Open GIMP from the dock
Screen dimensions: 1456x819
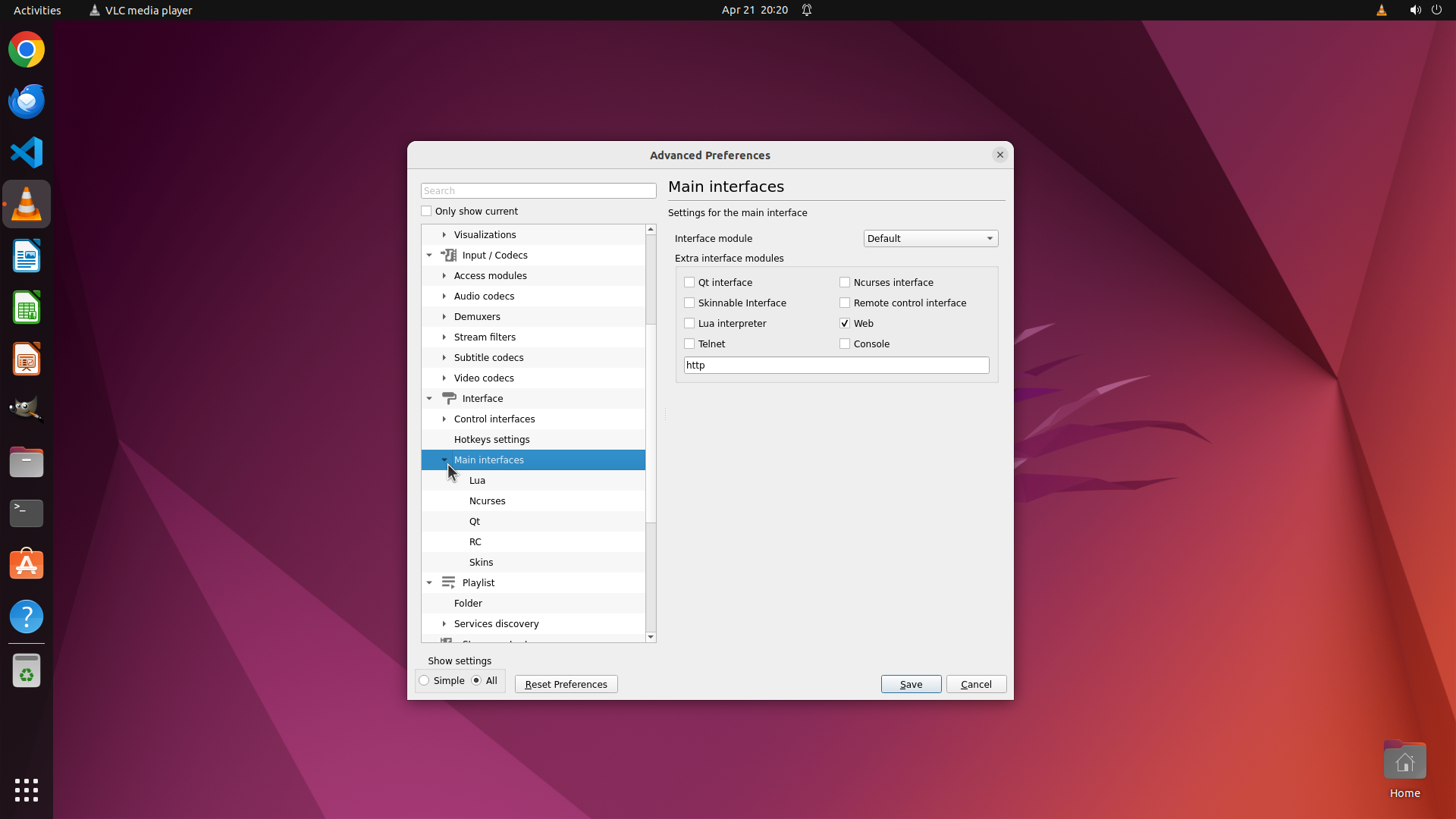click(27, 410)
